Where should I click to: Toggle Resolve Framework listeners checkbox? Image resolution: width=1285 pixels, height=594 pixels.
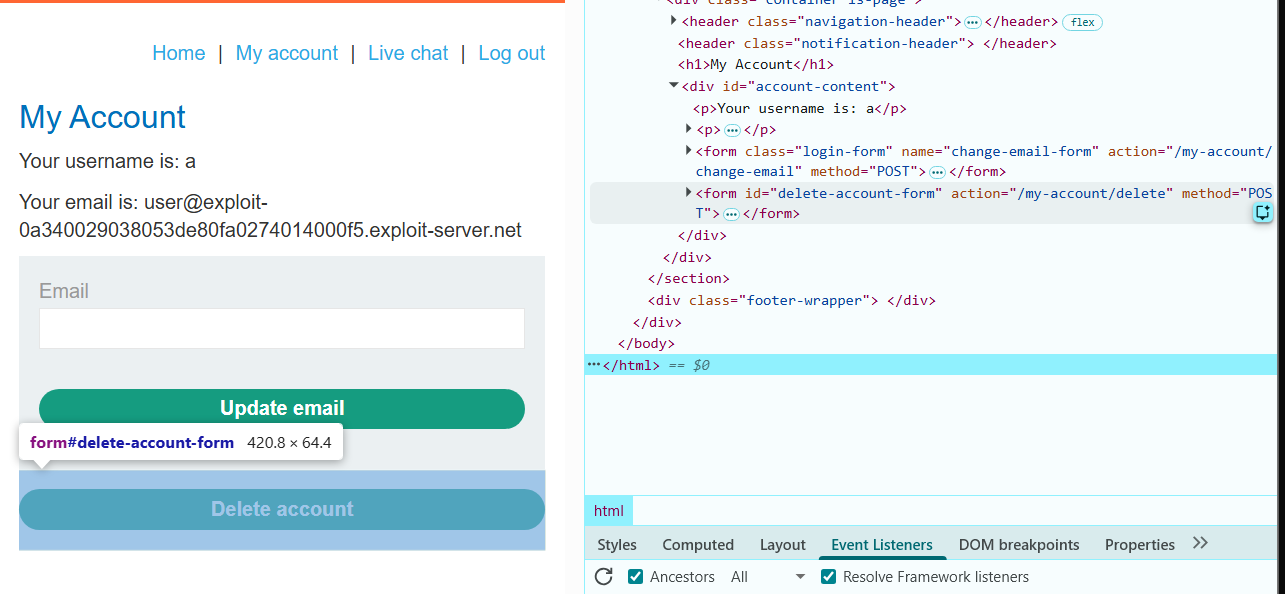click(828, 576)
